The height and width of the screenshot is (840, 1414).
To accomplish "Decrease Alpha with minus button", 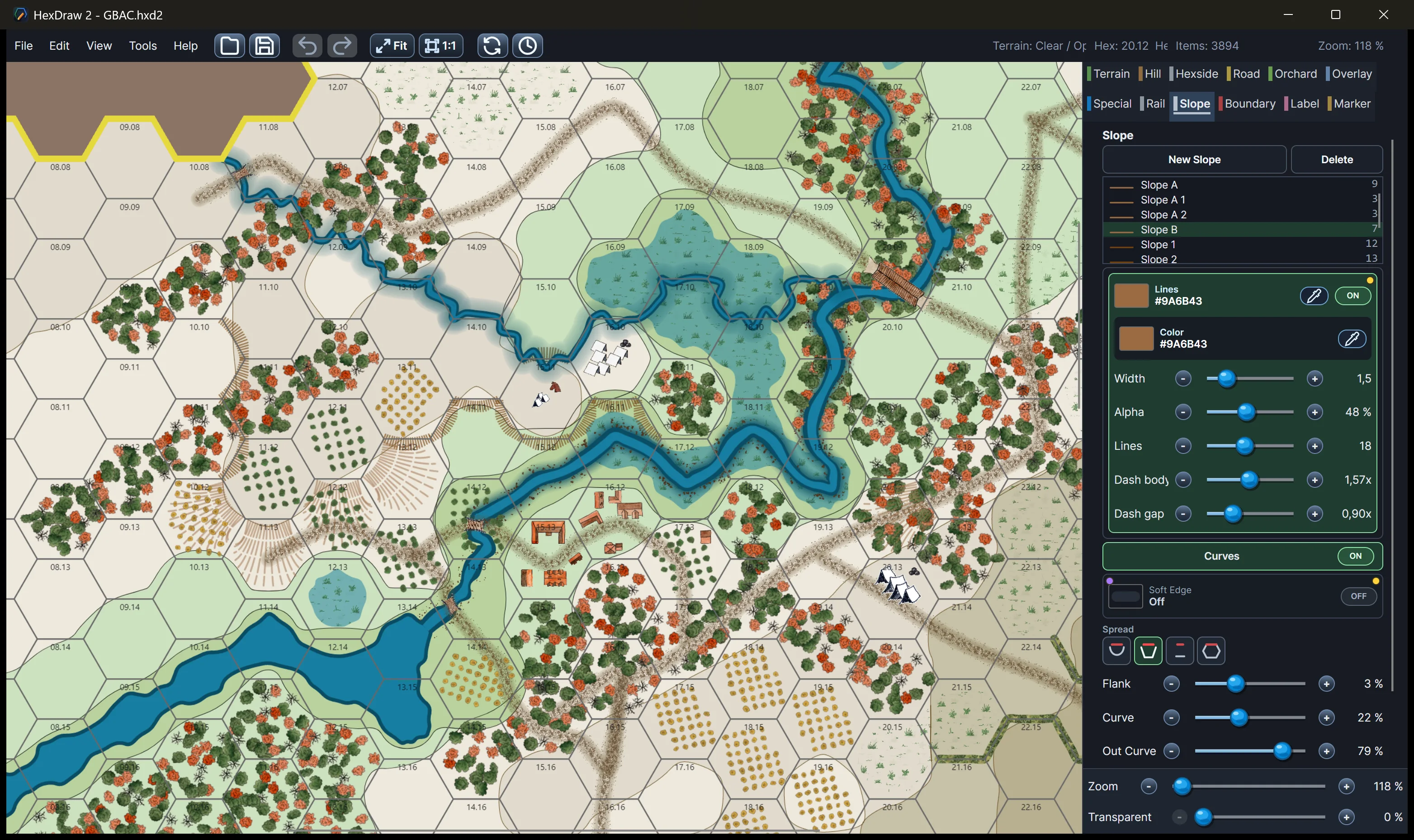I will tap(1183, 412).
